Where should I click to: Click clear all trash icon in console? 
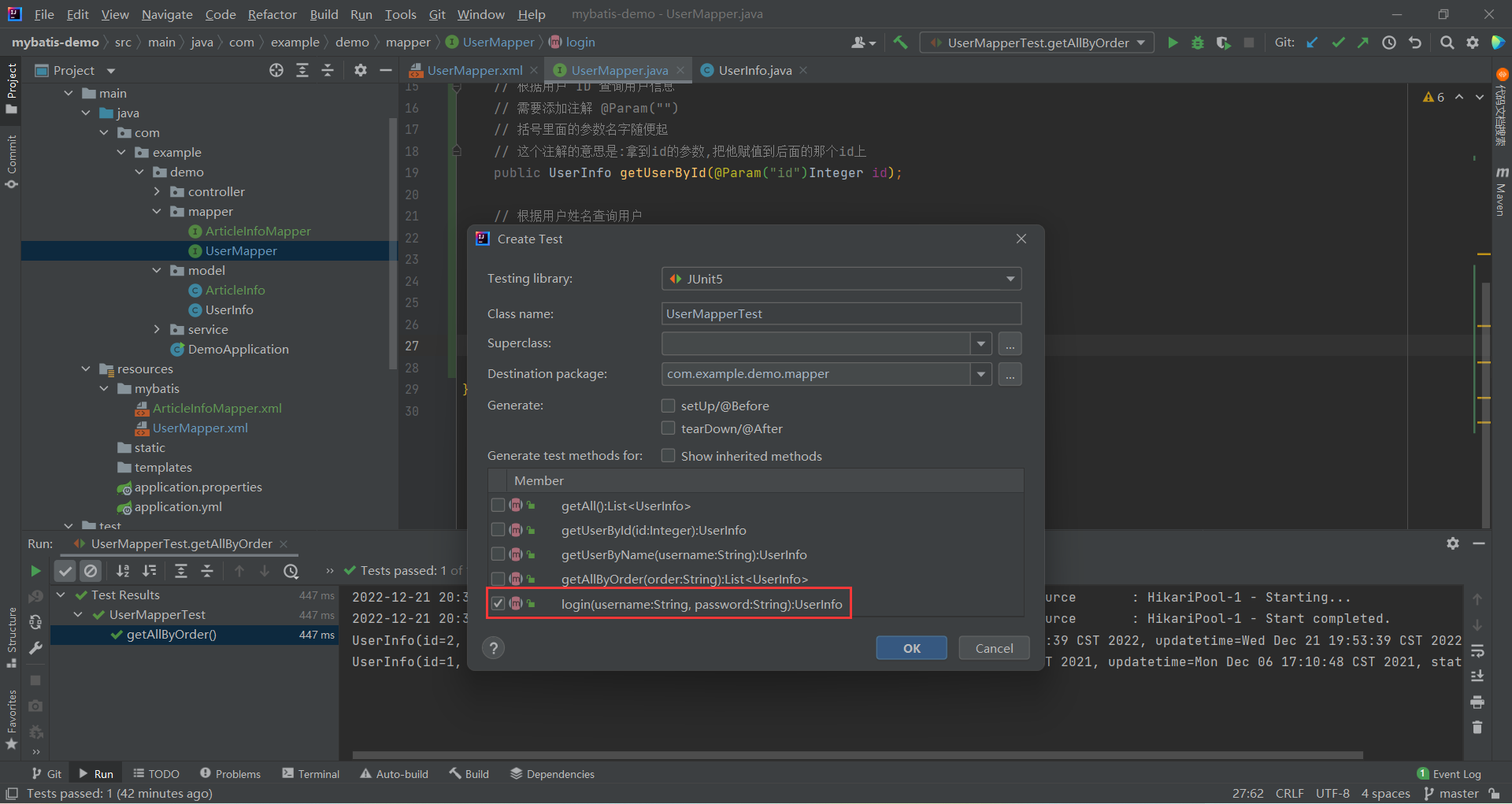tap(1477, 727)
